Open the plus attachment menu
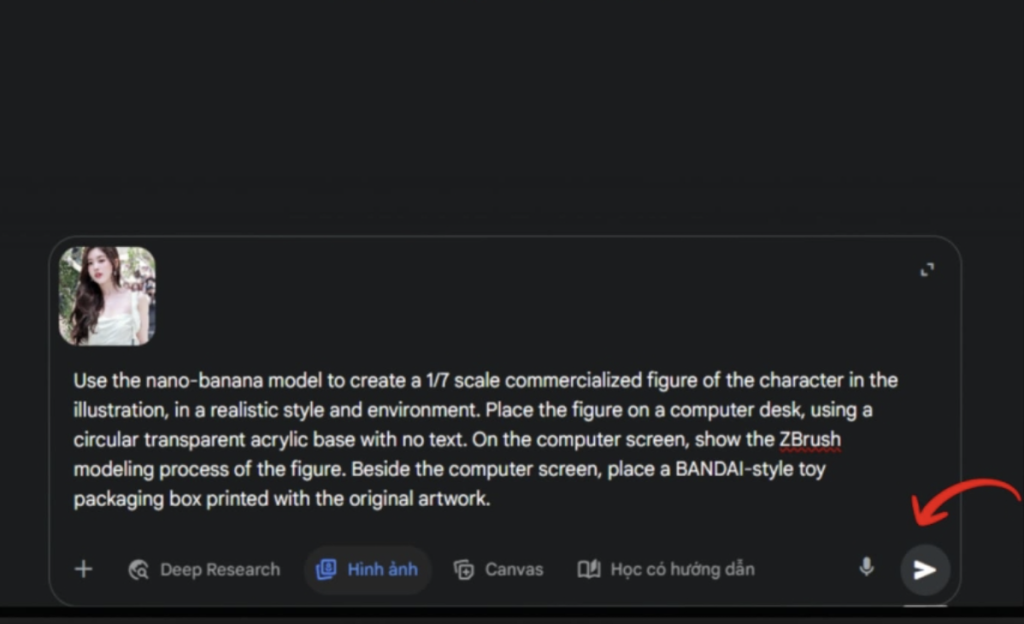Viewport: 1024px width, 624px height. [x=84, y=569]
